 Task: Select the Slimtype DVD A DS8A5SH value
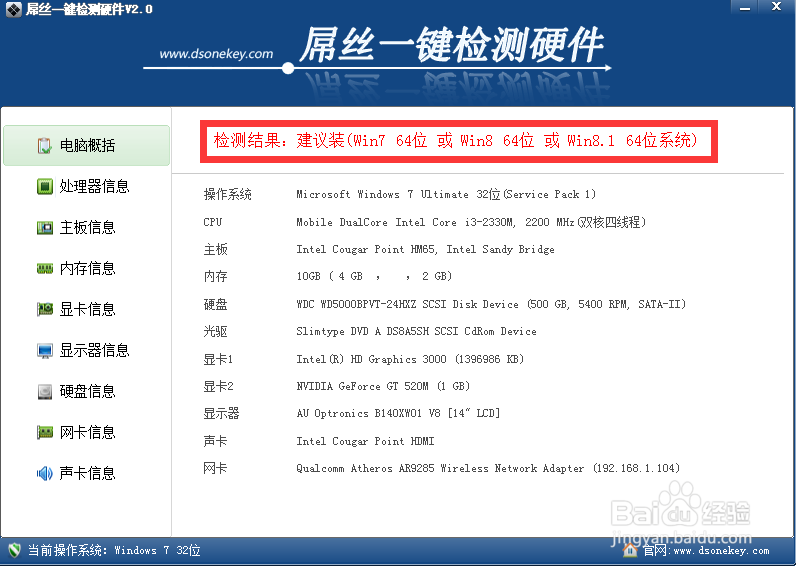pyautogui.click(x=416, y=331)
